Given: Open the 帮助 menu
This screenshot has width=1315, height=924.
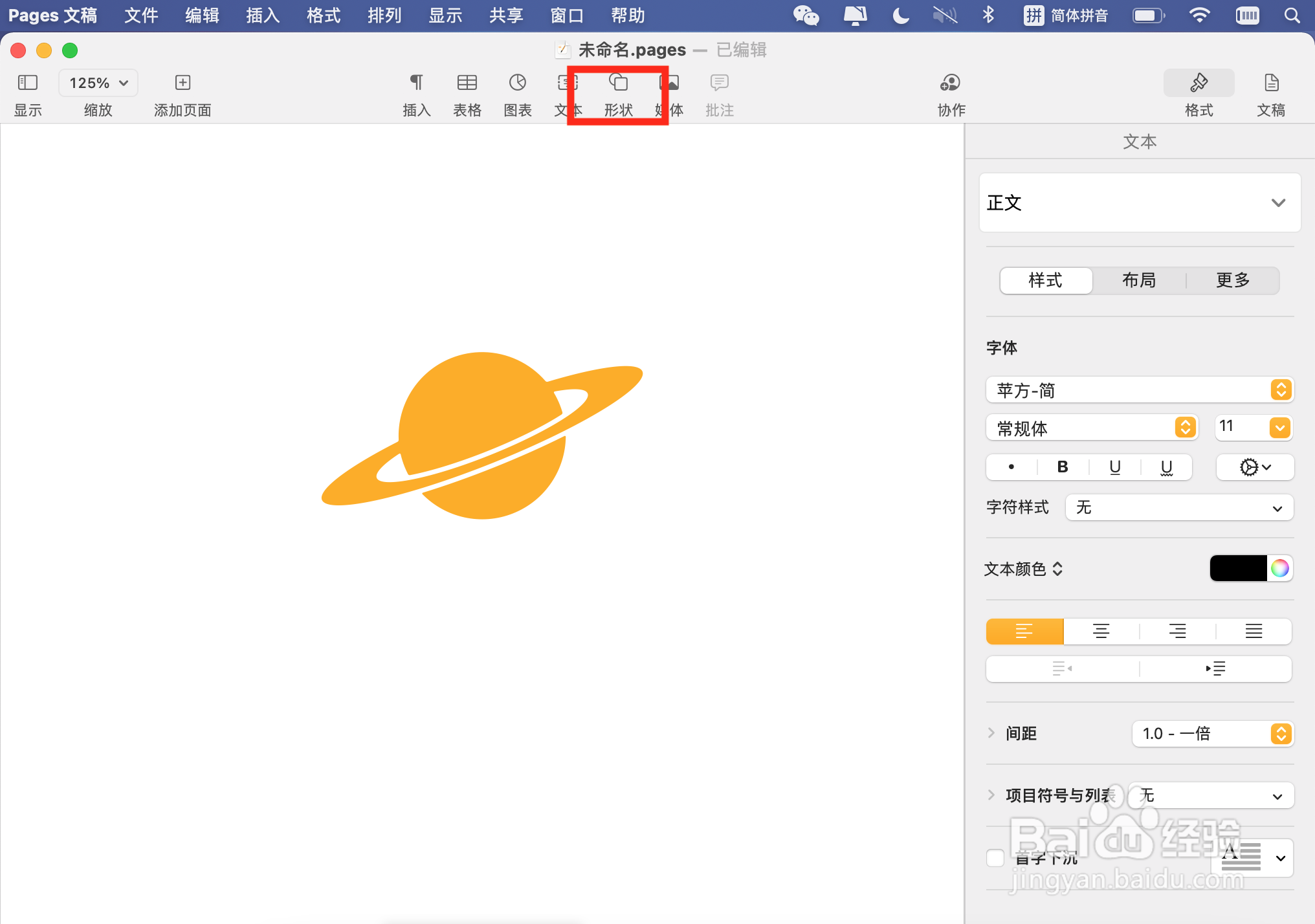Looking at the screenshot, I should coord(628,16).
